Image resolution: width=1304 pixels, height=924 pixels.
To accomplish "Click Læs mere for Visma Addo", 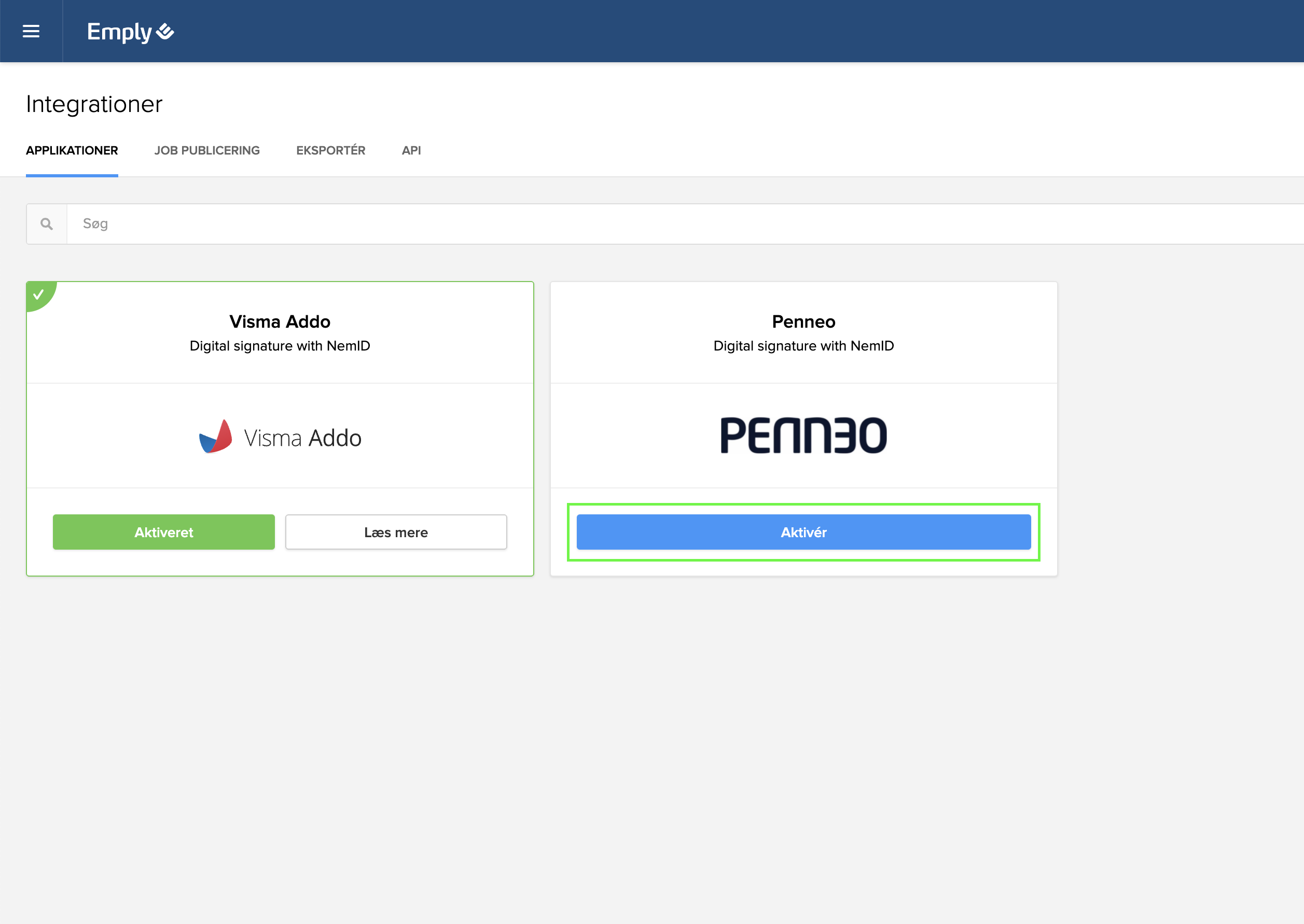I will click(396, 532).
